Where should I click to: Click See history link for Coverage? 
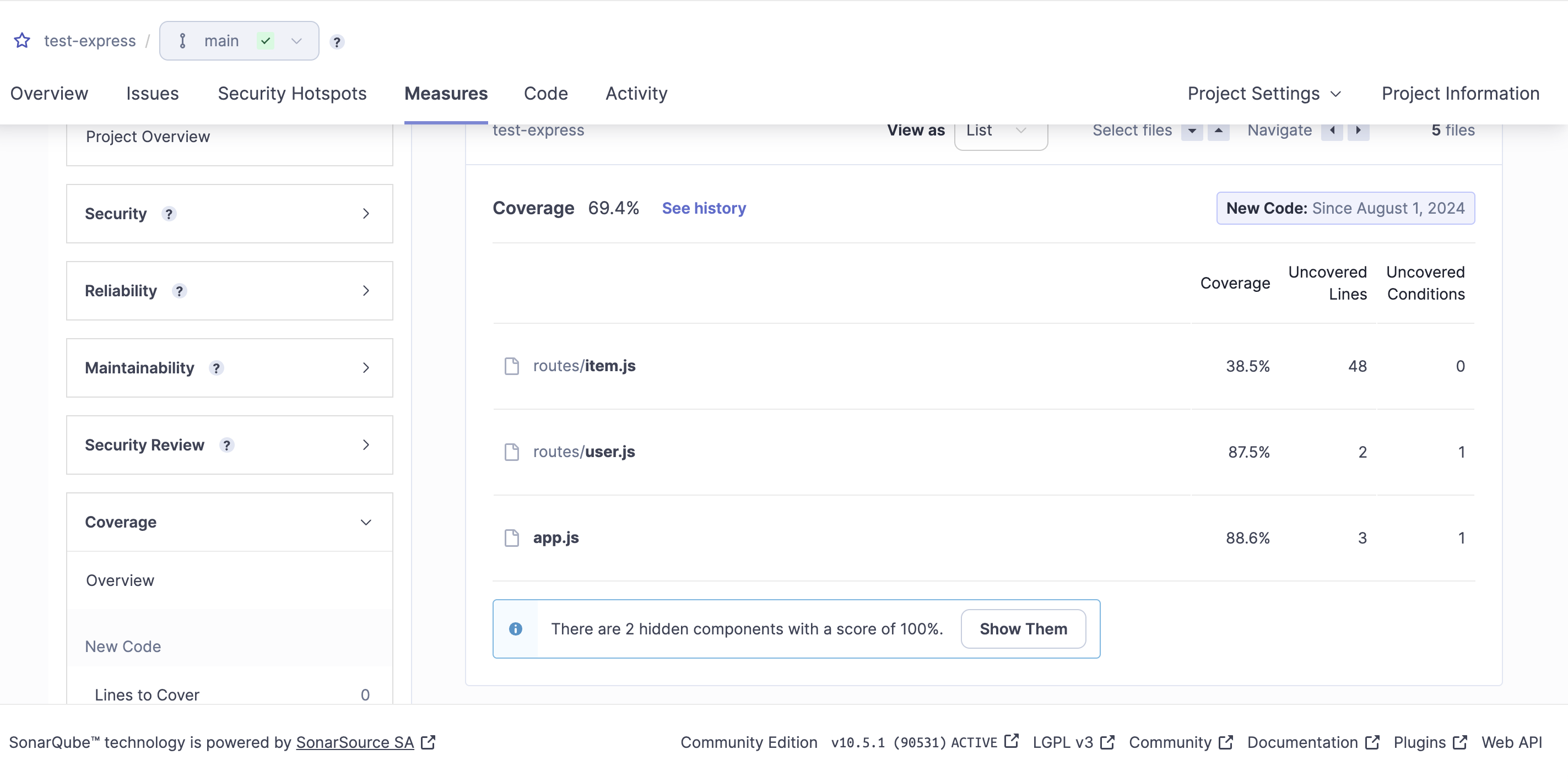coord(704,208)
